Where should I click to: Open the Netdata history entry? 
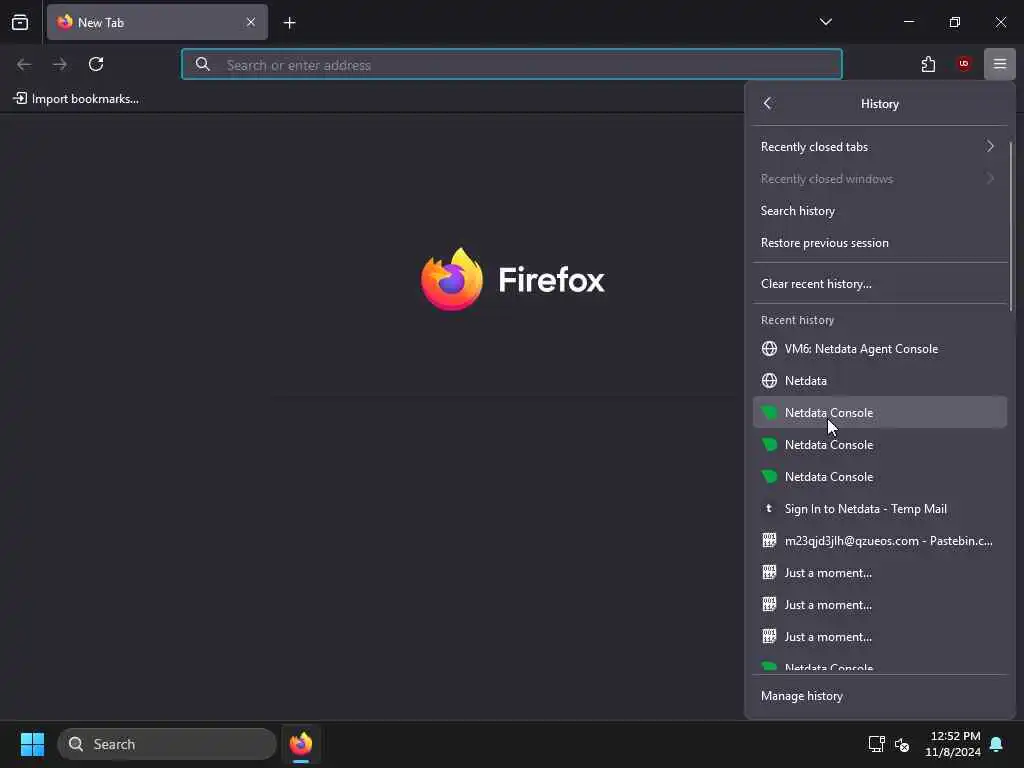[880, 381]
